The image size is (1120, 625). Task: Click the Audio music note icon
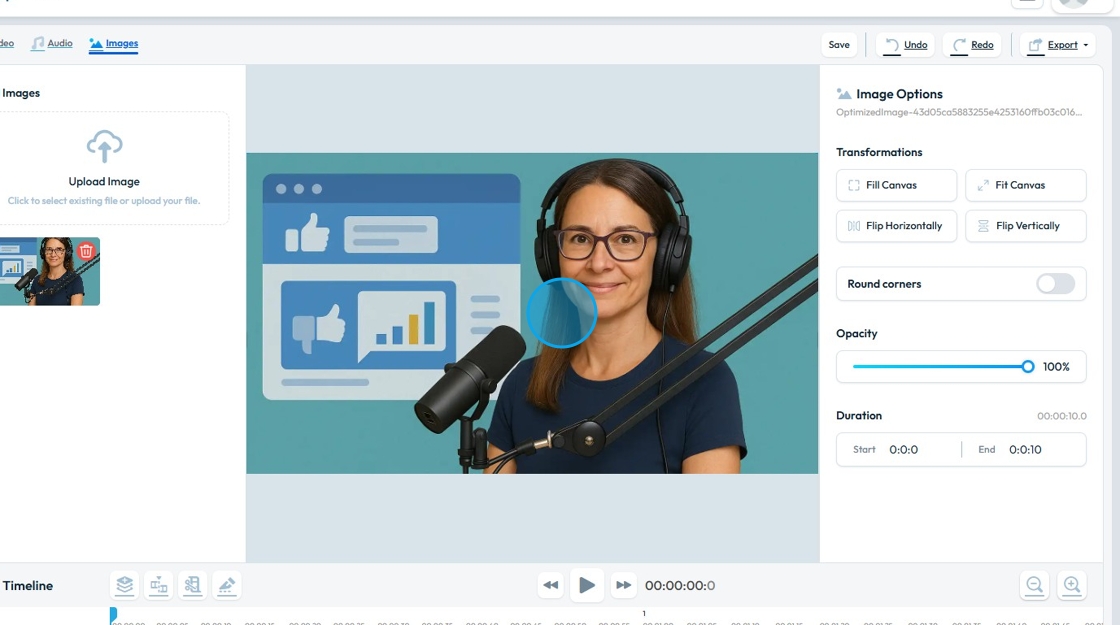[x=37, y=44]
